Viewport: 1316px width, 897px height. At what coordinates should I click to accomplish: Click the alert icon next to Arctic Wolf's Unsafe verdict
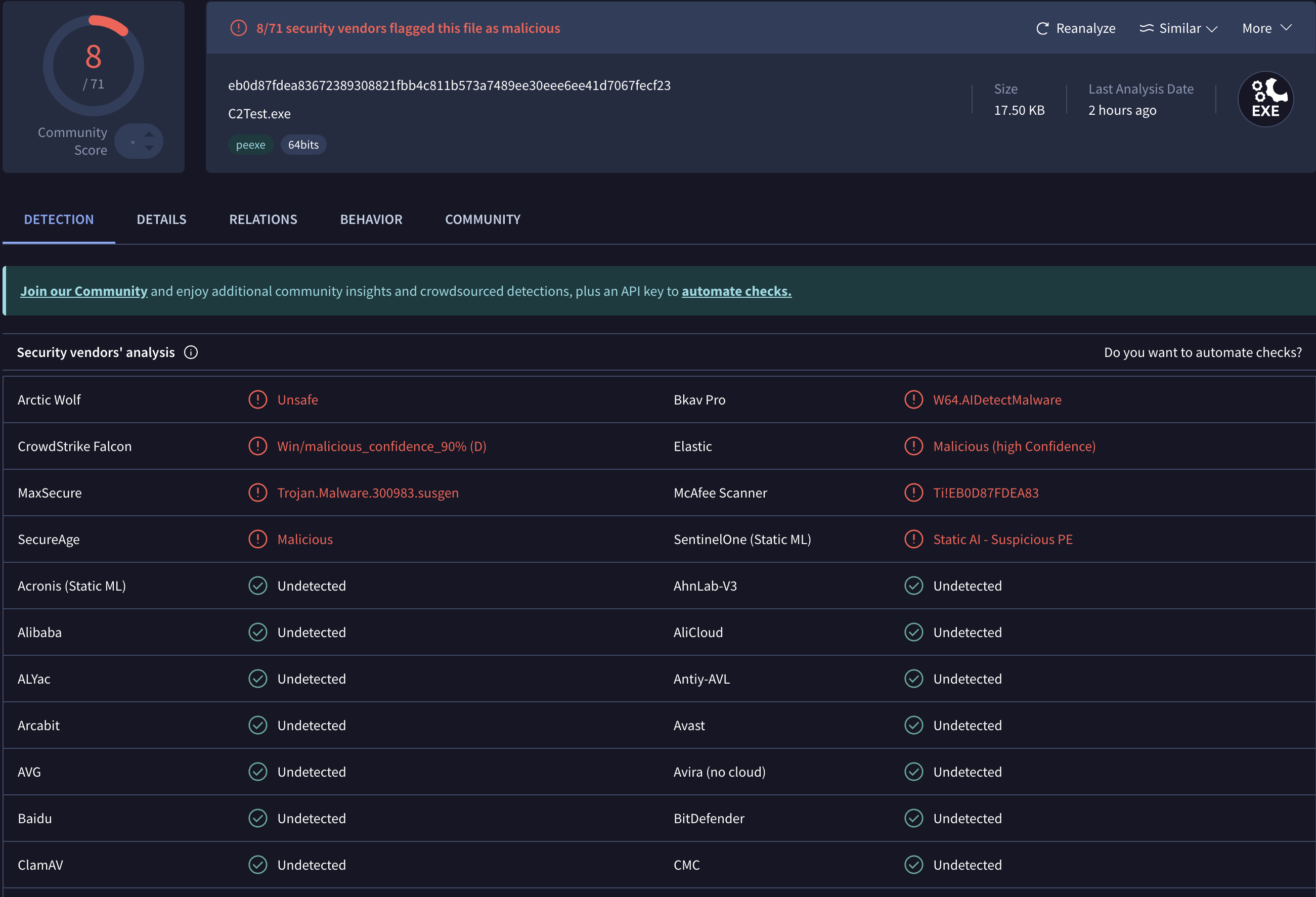257,399
